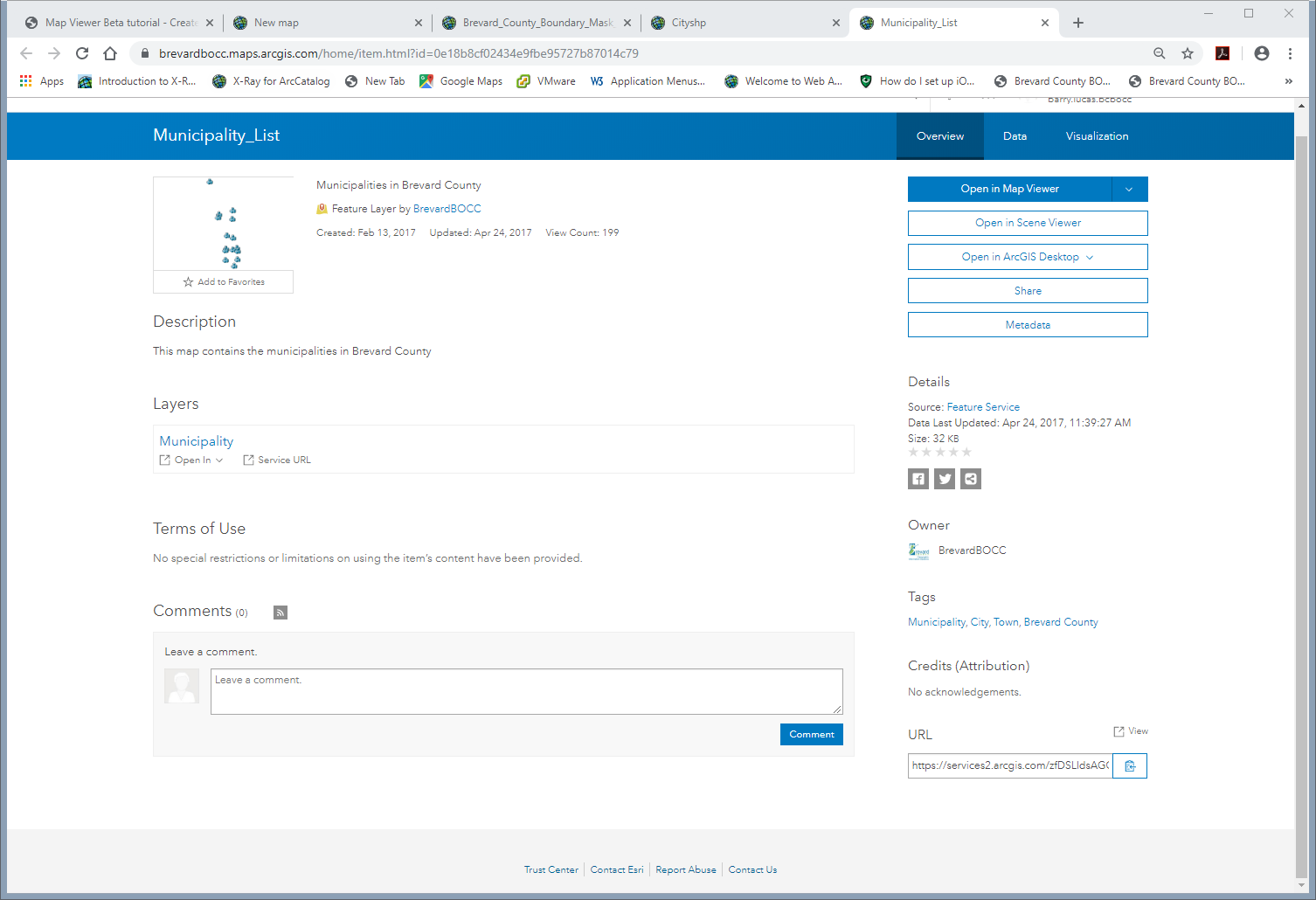Click the Municipality tag
The height and width of the screenshot is (900, 1316).
[936, 622]
